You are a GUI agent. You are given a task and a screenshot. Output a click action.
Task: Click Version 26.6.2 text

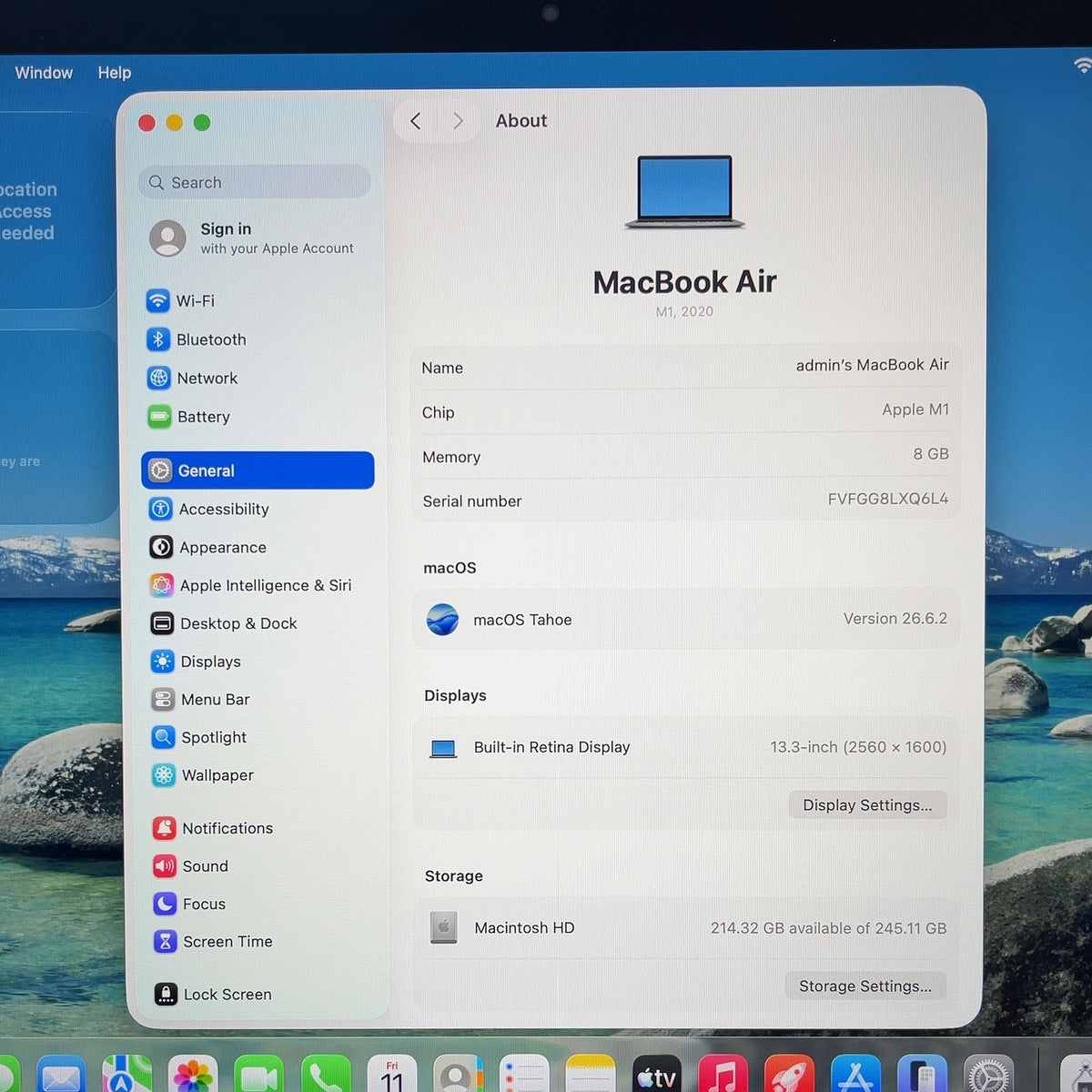tap(895, 619)
